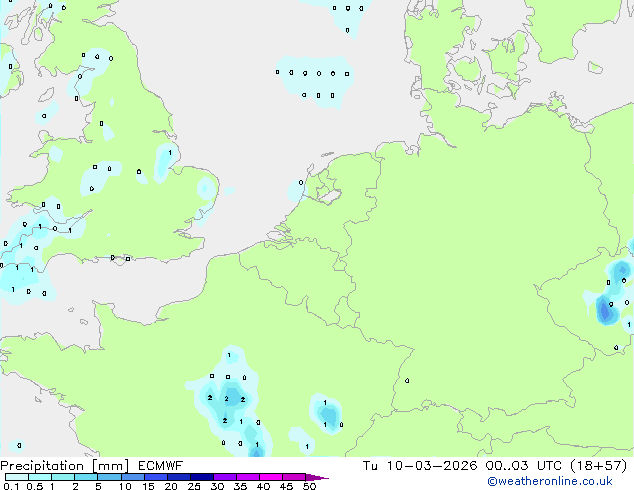Click the 'Precipitation [mm]' label

coord(65,466)
